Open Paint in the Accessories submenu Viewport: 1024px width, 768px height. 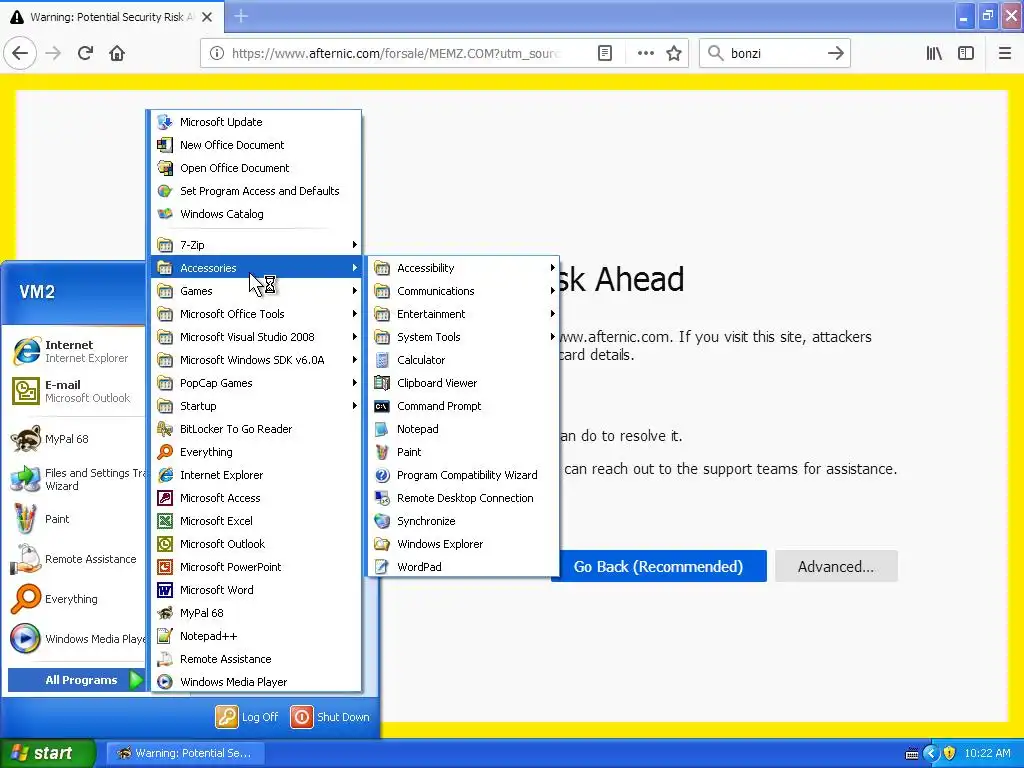click(x=463, y=452)
